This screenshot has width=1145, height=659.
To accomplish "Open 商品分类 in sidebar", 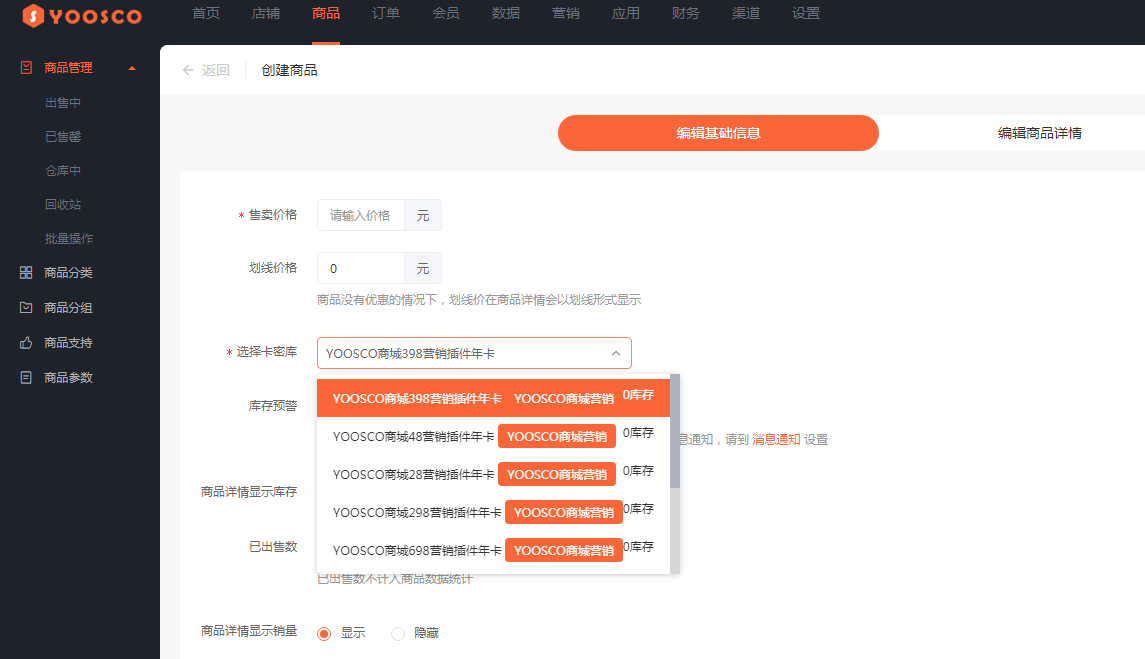I will click(68, 273).
